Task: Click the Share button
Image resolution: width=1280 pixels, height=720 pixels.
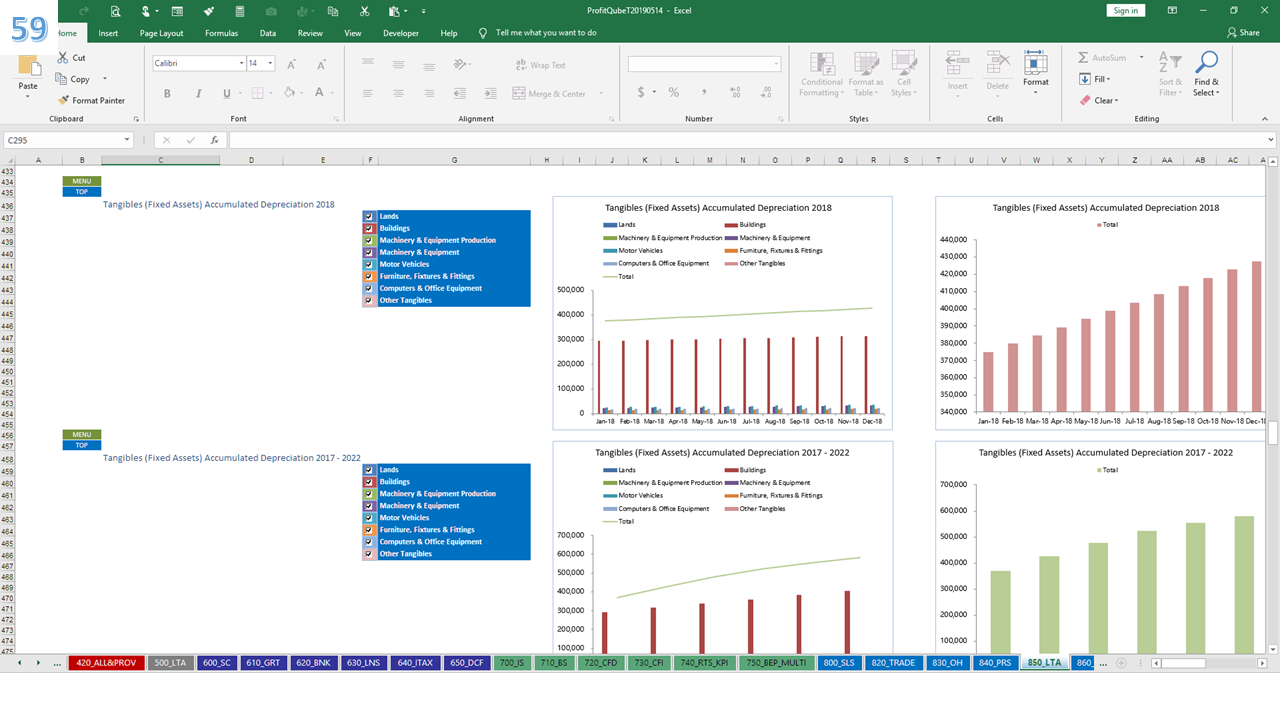Action: (x=1243, y=33)
